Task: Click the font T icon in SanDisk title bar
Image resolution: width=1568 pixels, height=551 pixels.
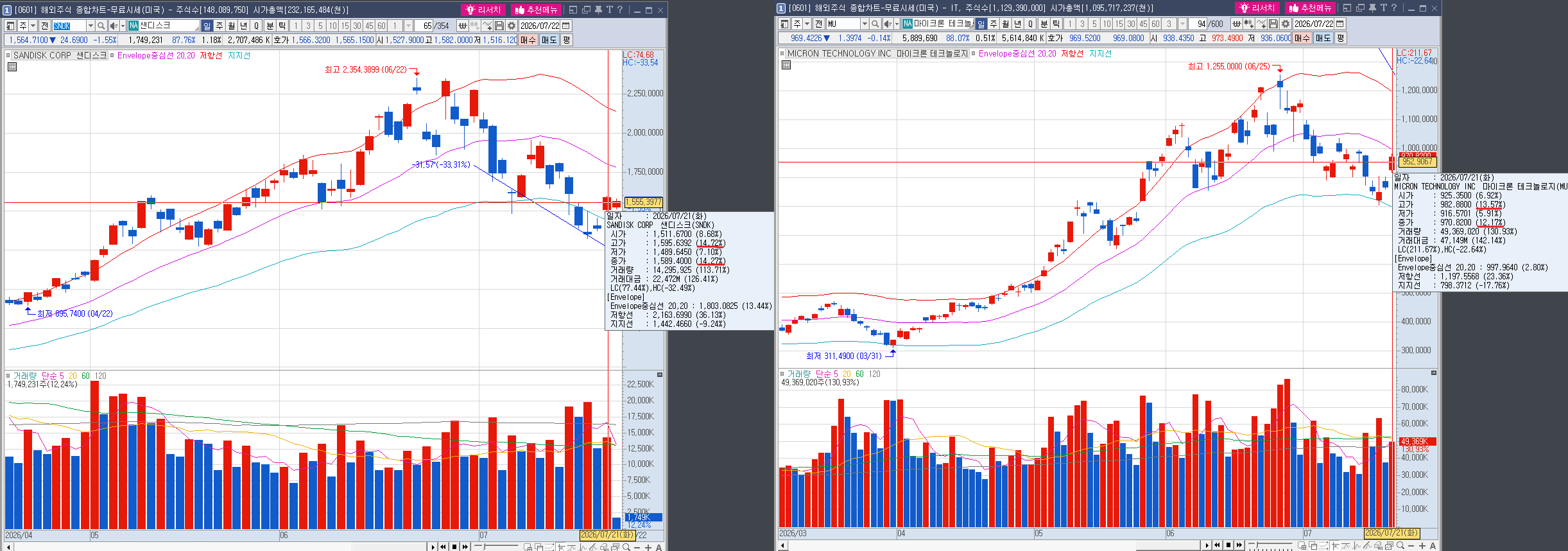Action: coord(609,10)
